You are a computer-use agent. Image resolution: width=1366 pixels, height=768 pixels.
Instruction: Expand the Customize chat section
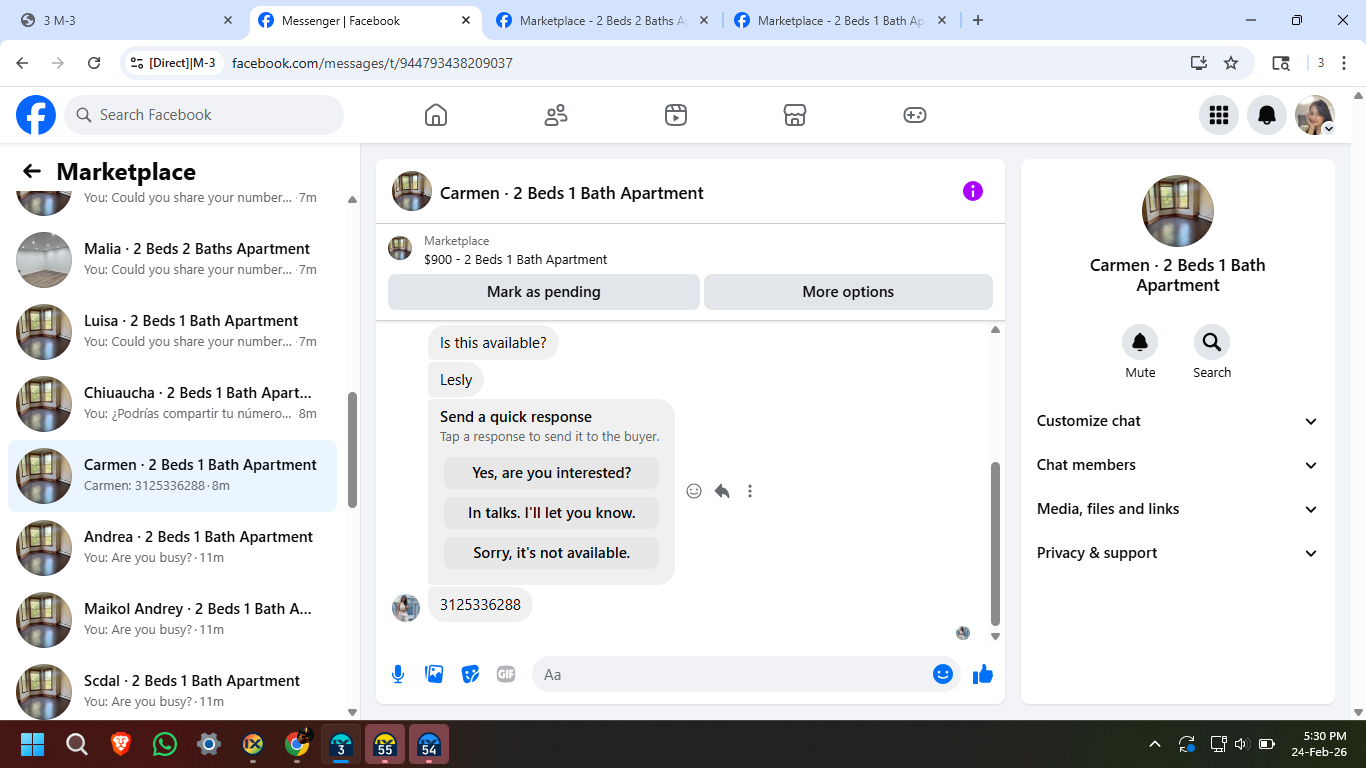(1178, 421)
